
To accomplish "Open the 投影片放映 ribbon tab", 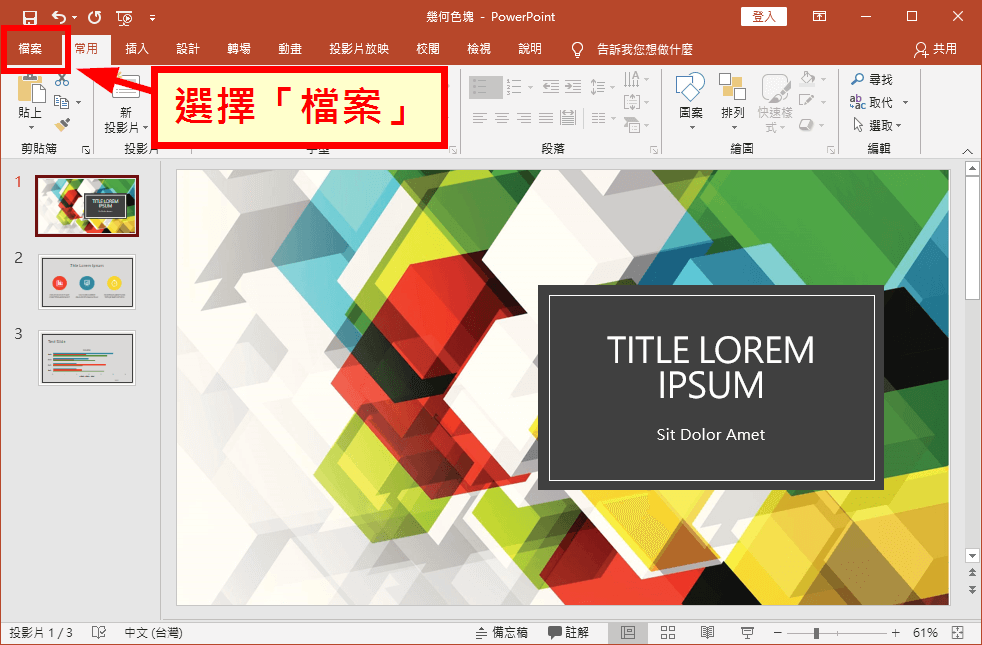I will (x=359, y=49).
